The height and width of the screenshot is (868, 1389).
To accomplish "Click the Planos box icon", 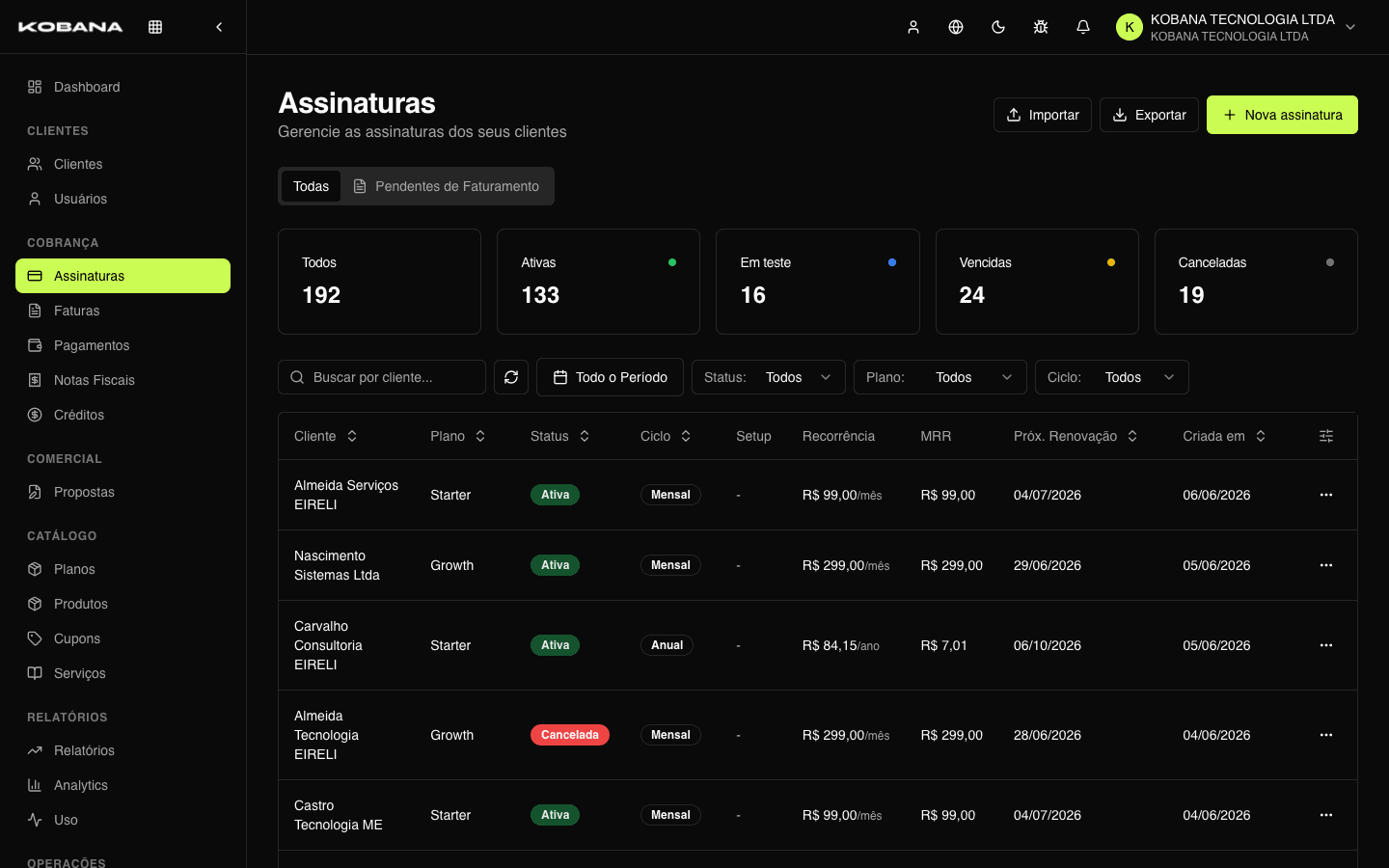I will 35,569.
